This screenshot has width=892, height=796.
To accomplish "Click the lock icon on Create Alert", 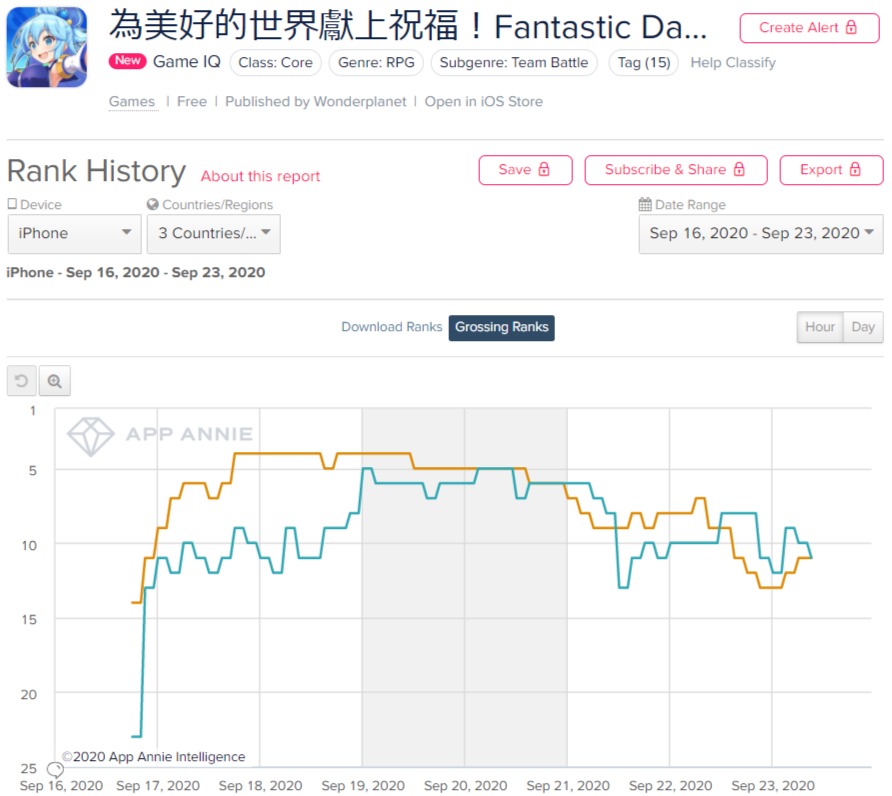I will [851, 27].
